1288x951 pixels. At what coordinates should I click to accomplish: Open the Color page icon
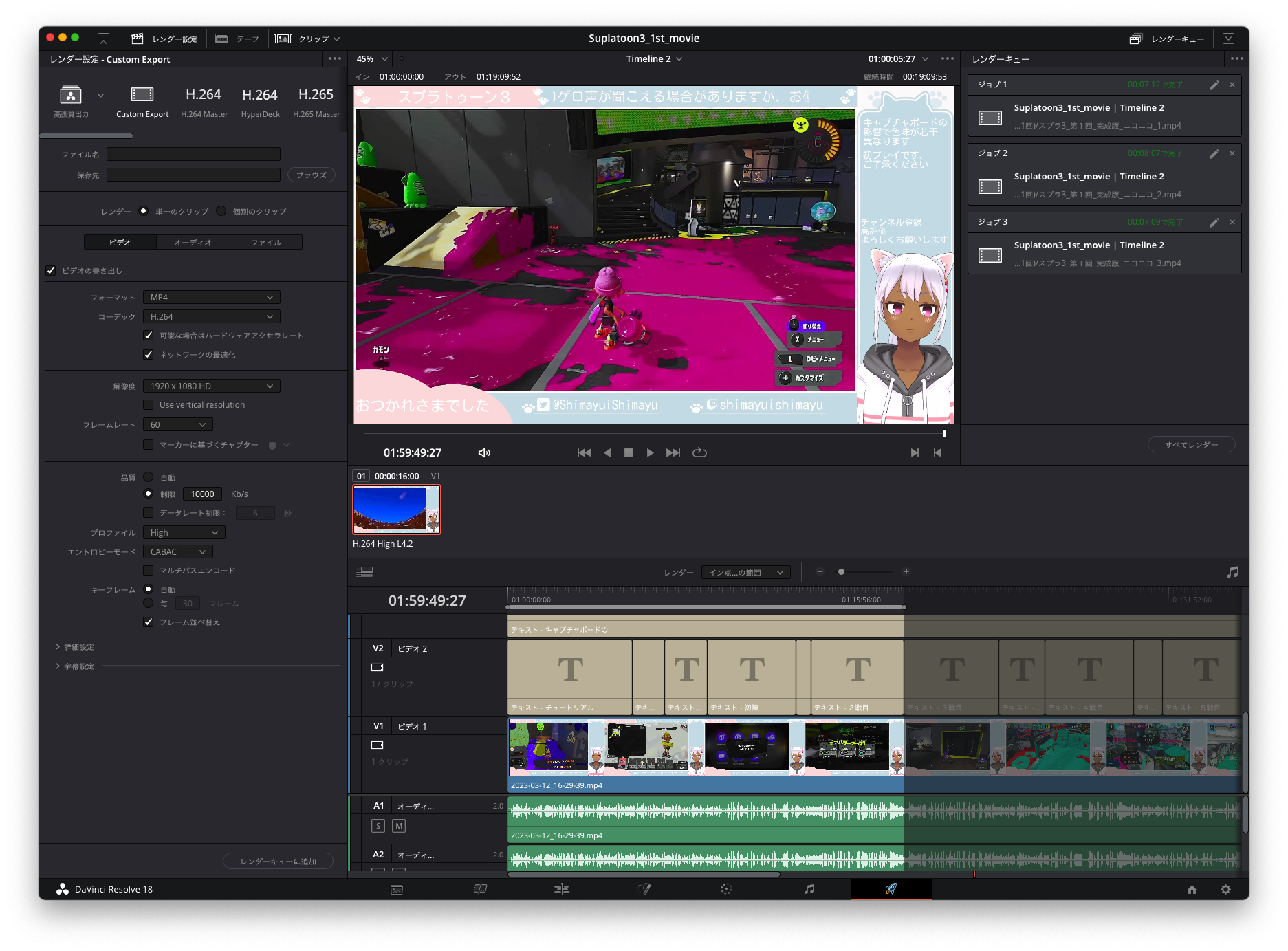(x=726, y=889)
